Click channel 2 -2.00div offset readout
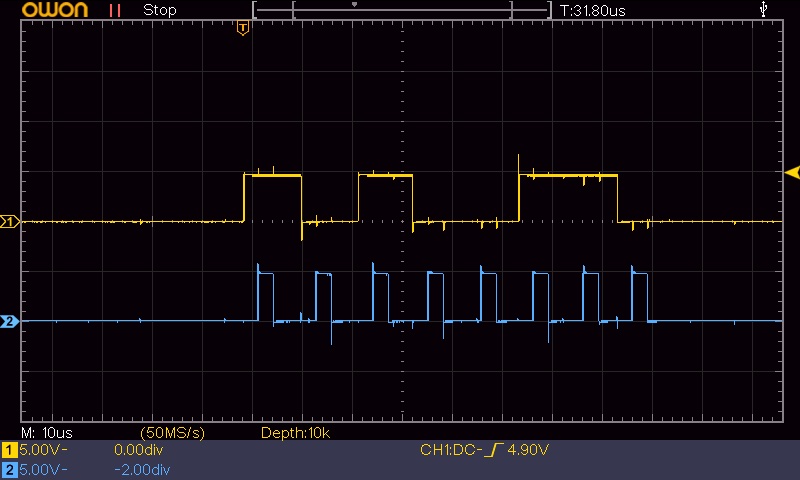800x480 pixels. 142,470
